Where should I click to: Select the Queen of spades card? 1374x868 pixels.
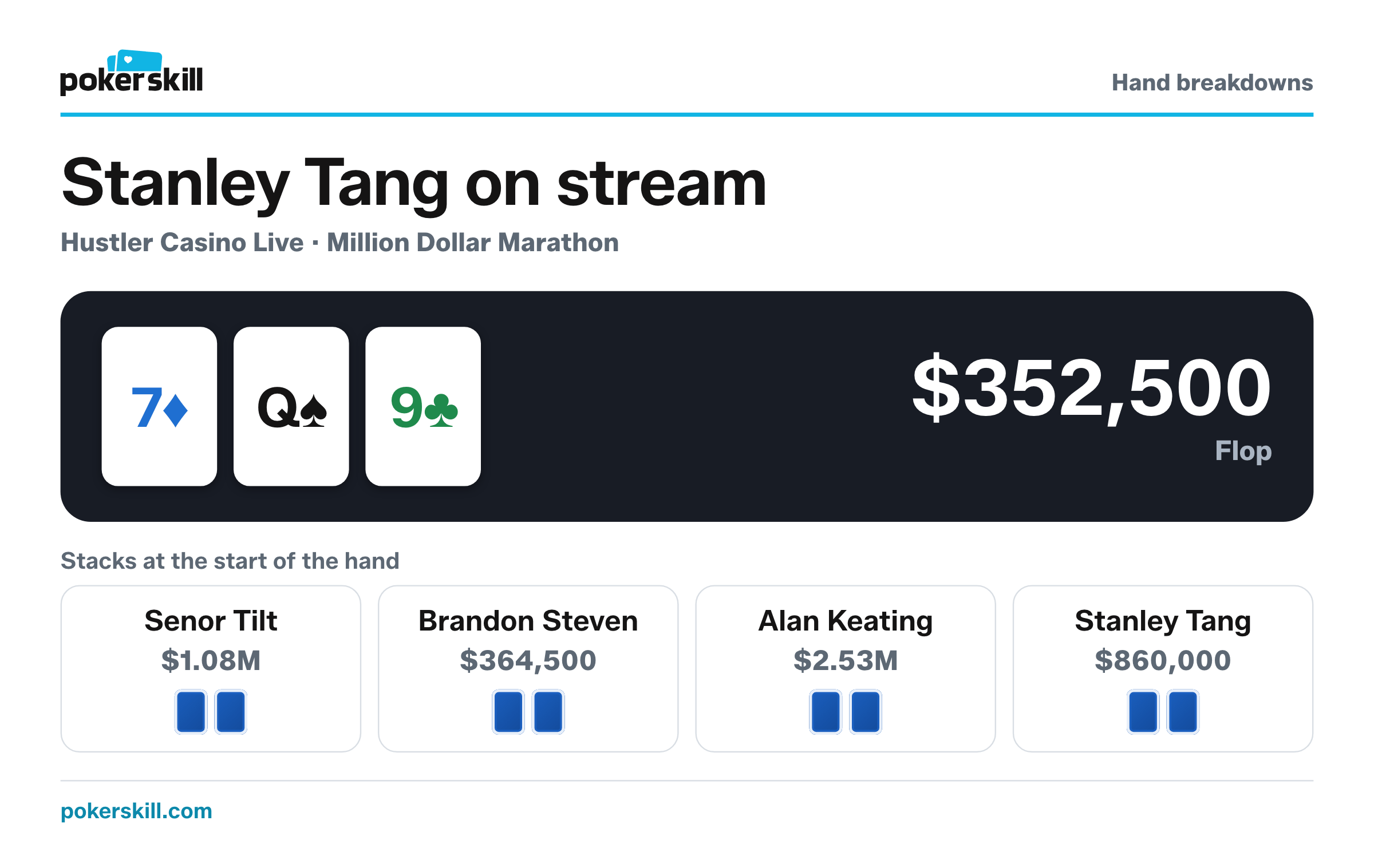pyautogui.click(x=291, y=406)
